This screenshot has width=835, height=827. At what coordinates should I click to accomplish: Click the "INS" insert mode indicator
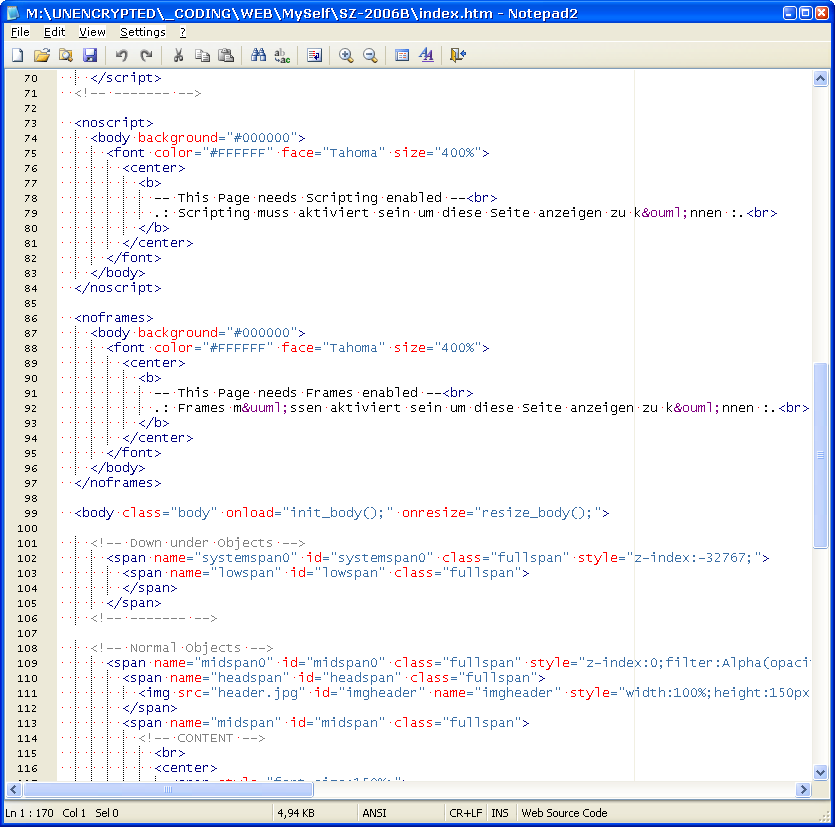[x=500, y=813]
